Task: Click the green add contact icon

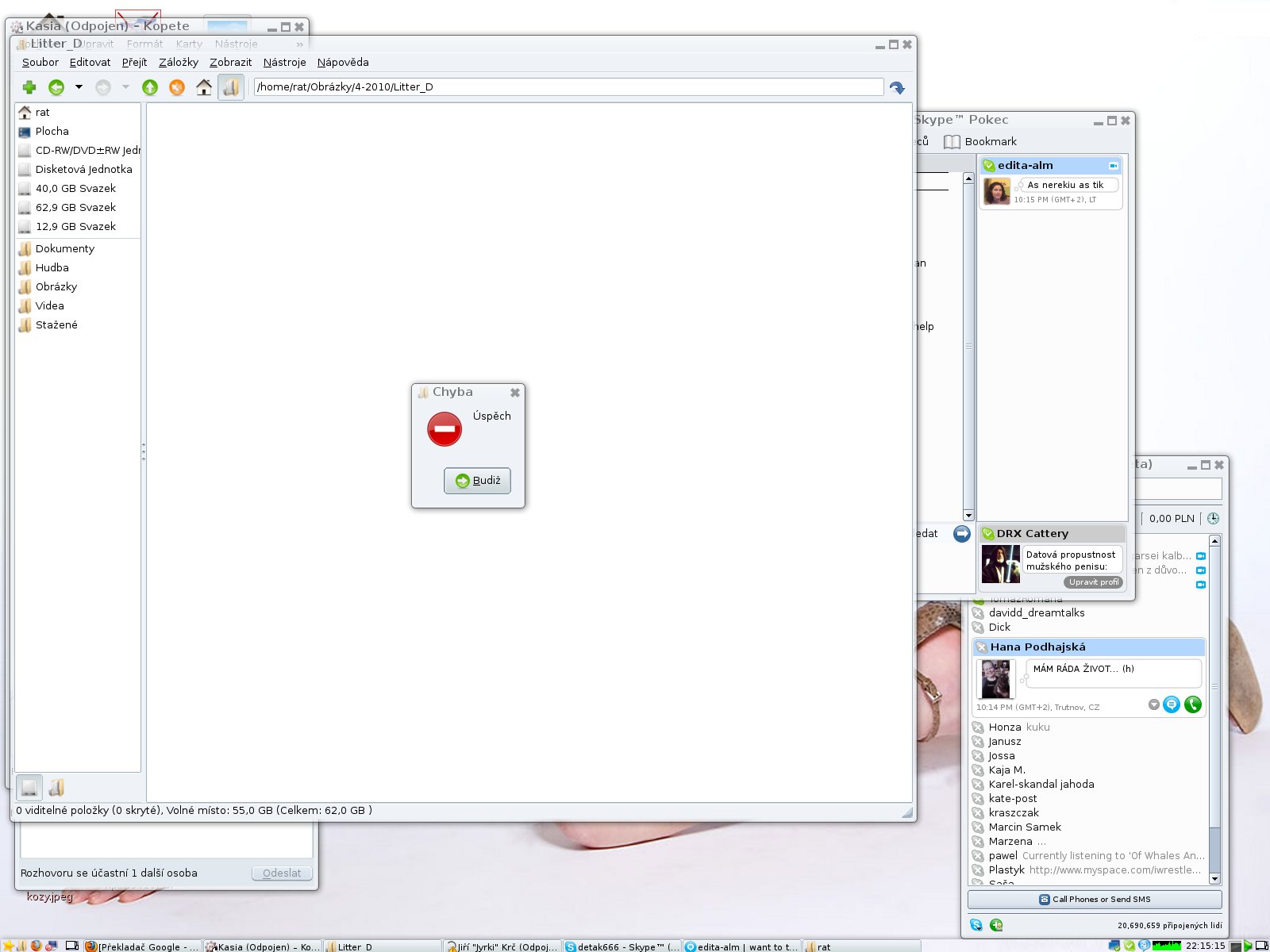Action: [x=996, y=925]
